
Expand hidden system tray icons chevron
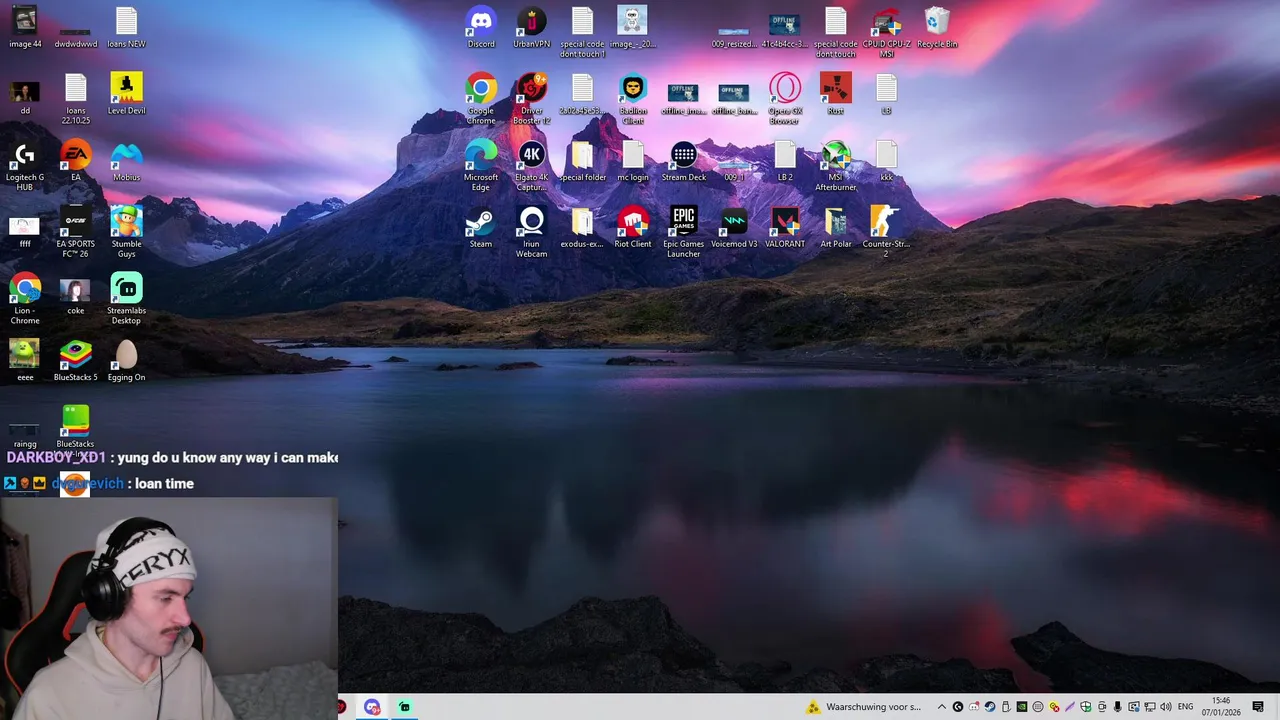coord(941,707)
